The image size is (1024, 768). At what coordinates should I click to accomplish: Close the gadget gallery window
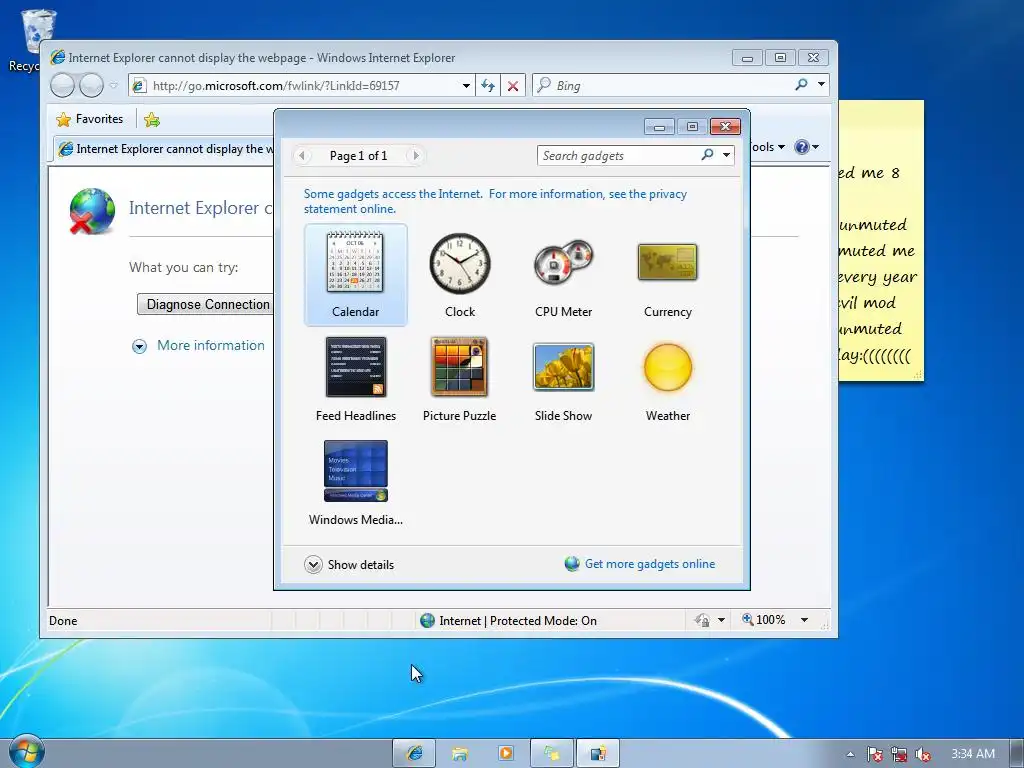(725, 127)
